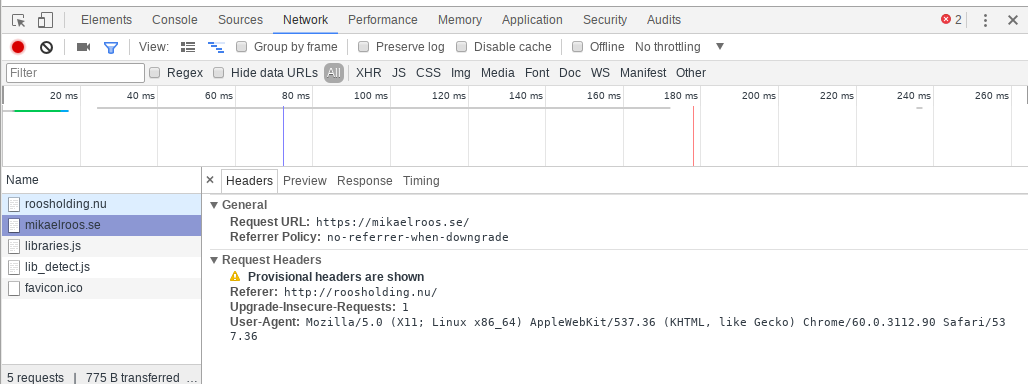The width and height of the screenshot is (1028, 384).
Task: Check Hide data URLs box
Action: (x=219, y=73)
